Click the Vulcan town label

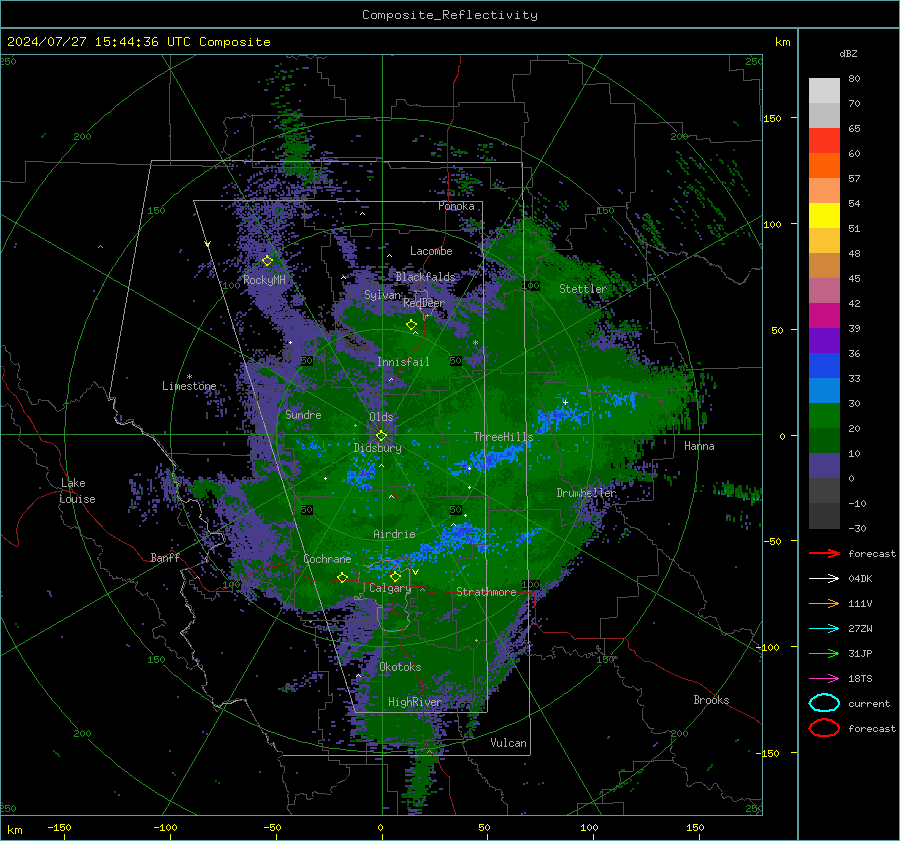[x=508, y=743]
